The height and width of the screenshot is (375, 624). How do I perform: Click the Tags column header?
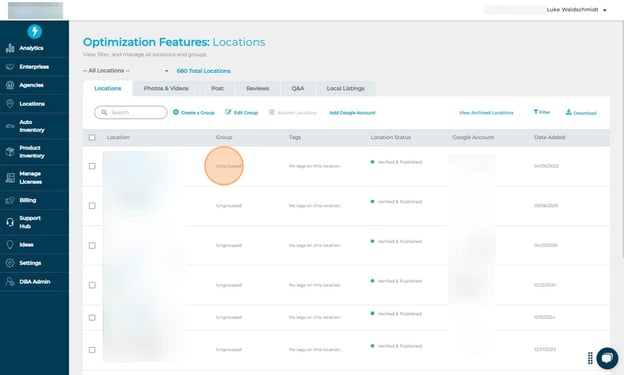(295, 137)
